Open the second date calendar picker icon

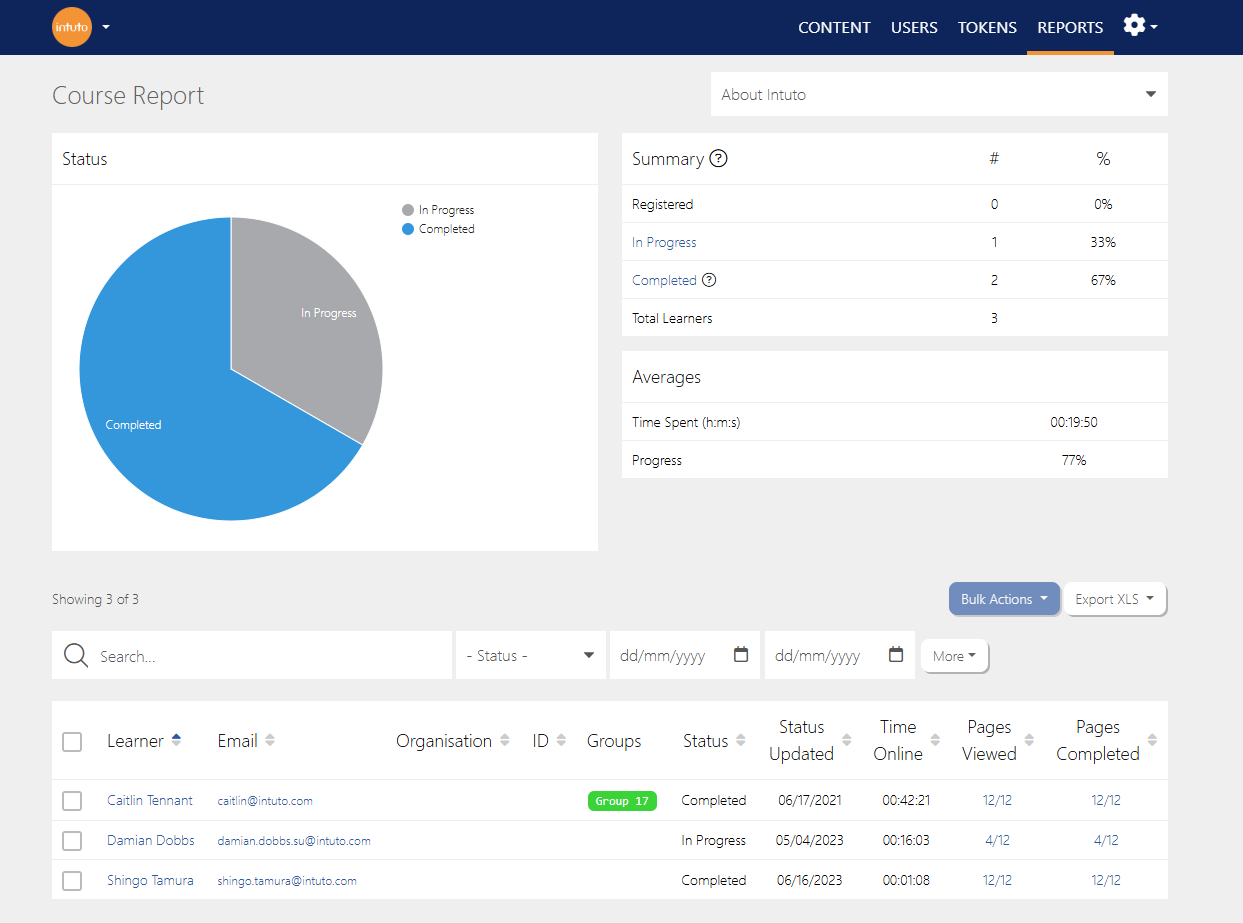coord(896,655)
